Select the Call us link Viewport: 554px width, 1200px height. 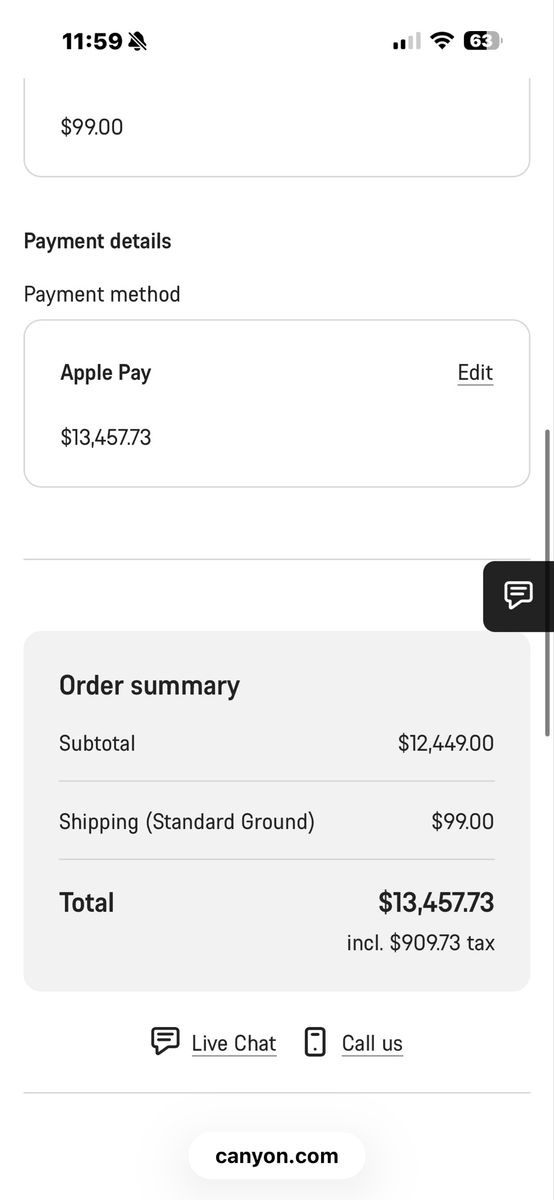coord(372,1043)
